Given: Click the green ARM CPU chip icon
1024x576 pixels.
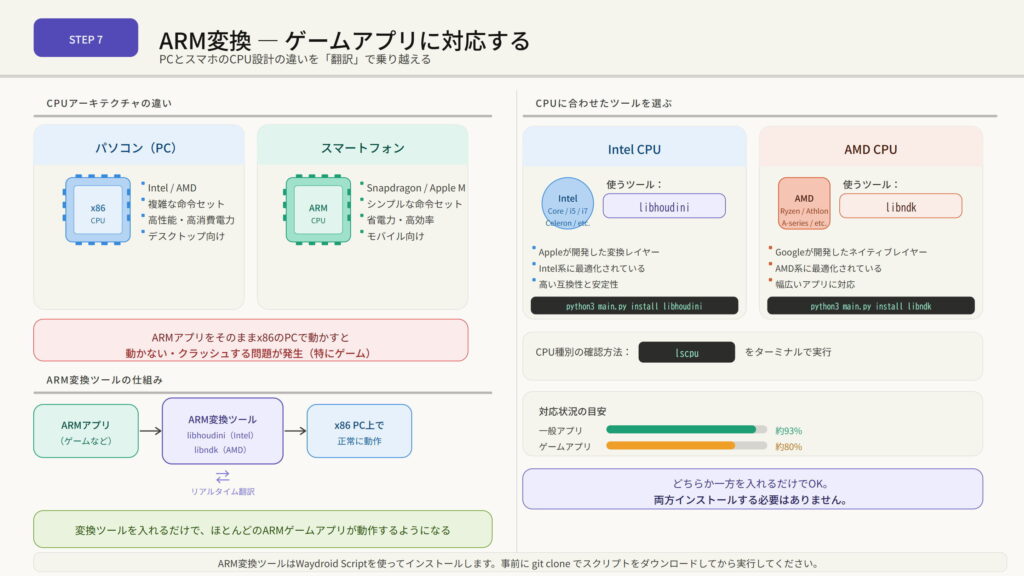Looking at the screenshot, I should tap(318, 213).
